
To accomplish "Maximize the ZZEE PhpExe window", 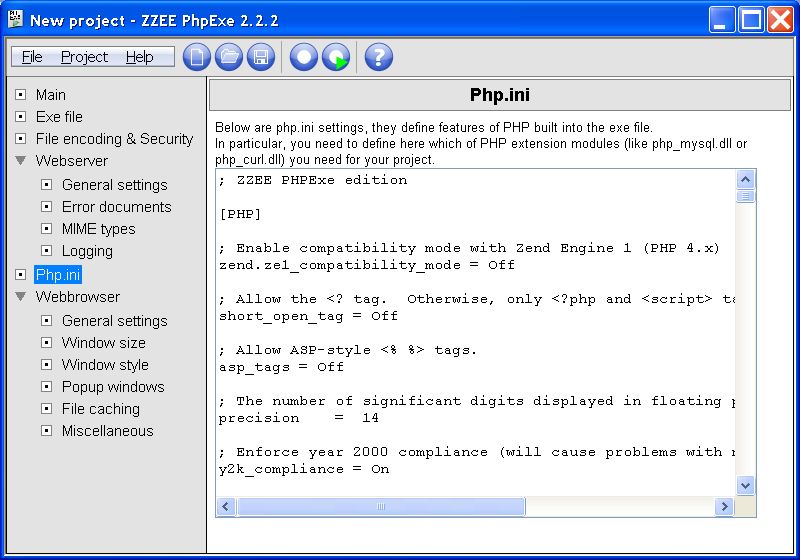I will tap(751, 19).
